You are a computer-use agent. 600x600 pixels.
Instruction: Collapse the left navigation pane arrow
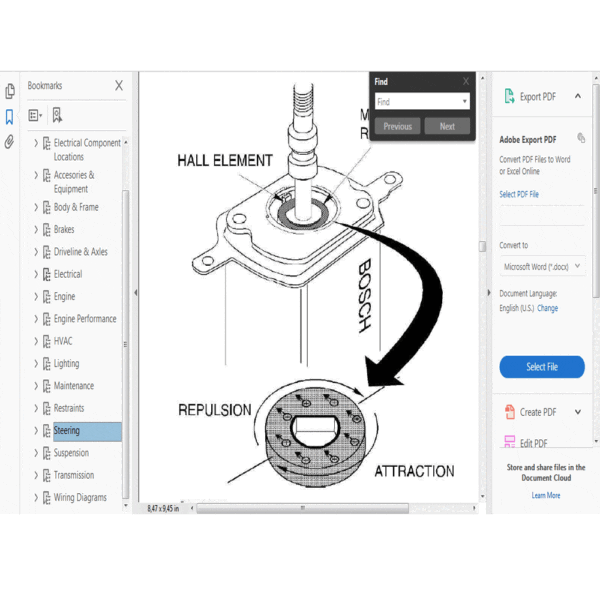136,293
